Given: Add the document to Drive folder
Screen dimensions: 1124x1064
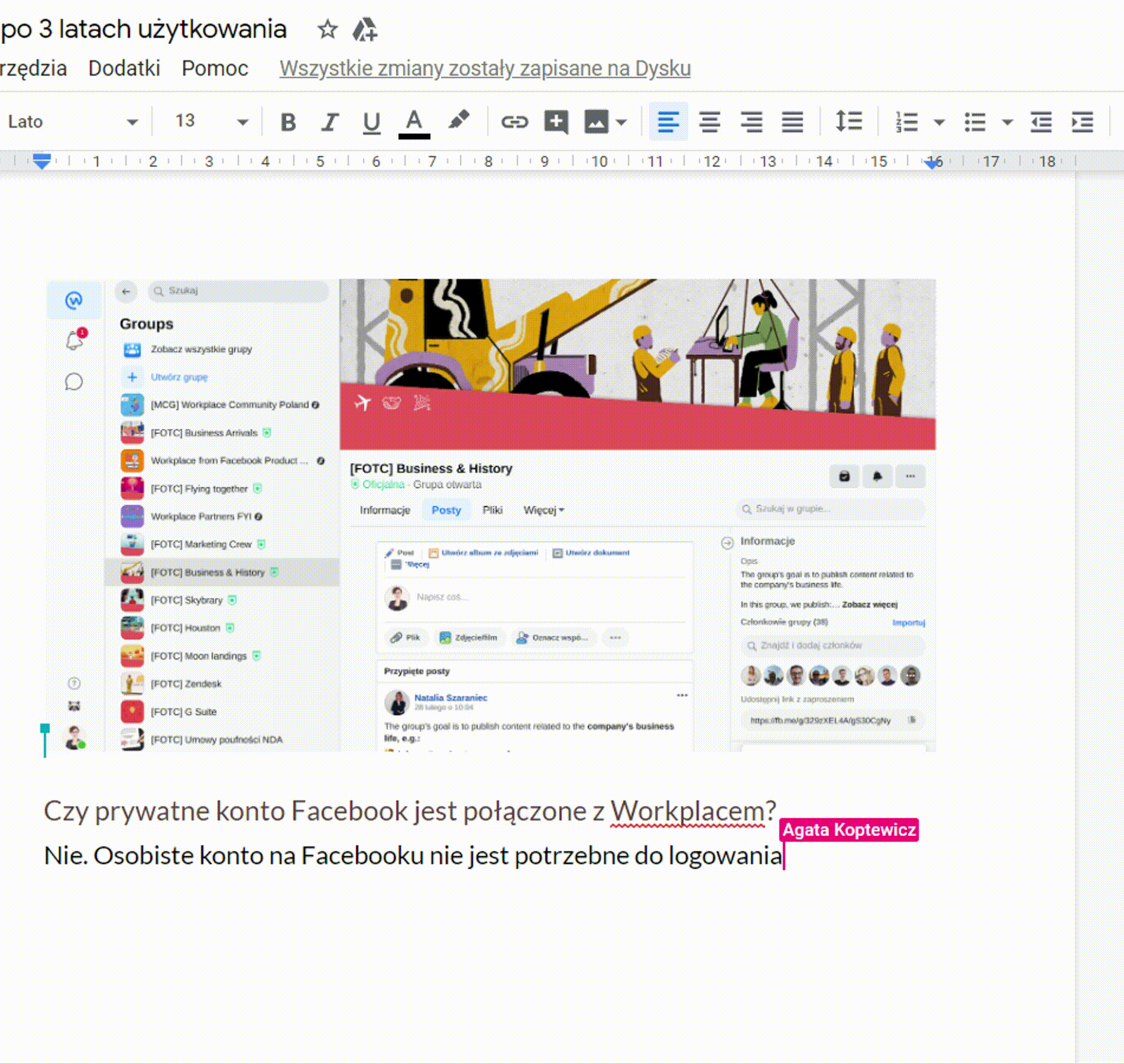Looking at the screenshot, I should [x=365, y=29].
